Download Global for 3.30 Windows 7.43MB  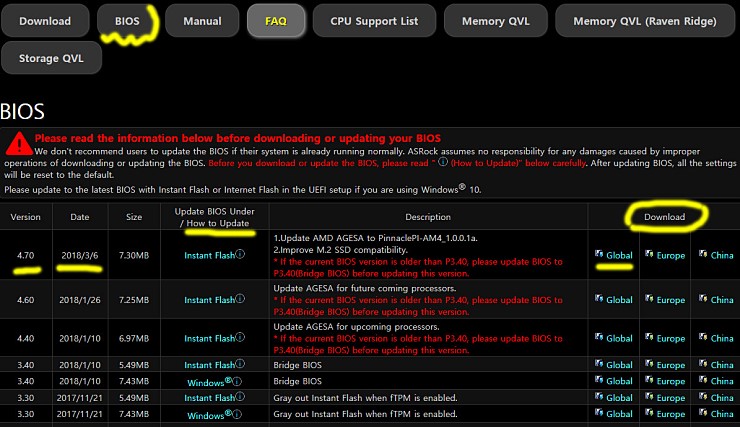click(x=619, y=414)
